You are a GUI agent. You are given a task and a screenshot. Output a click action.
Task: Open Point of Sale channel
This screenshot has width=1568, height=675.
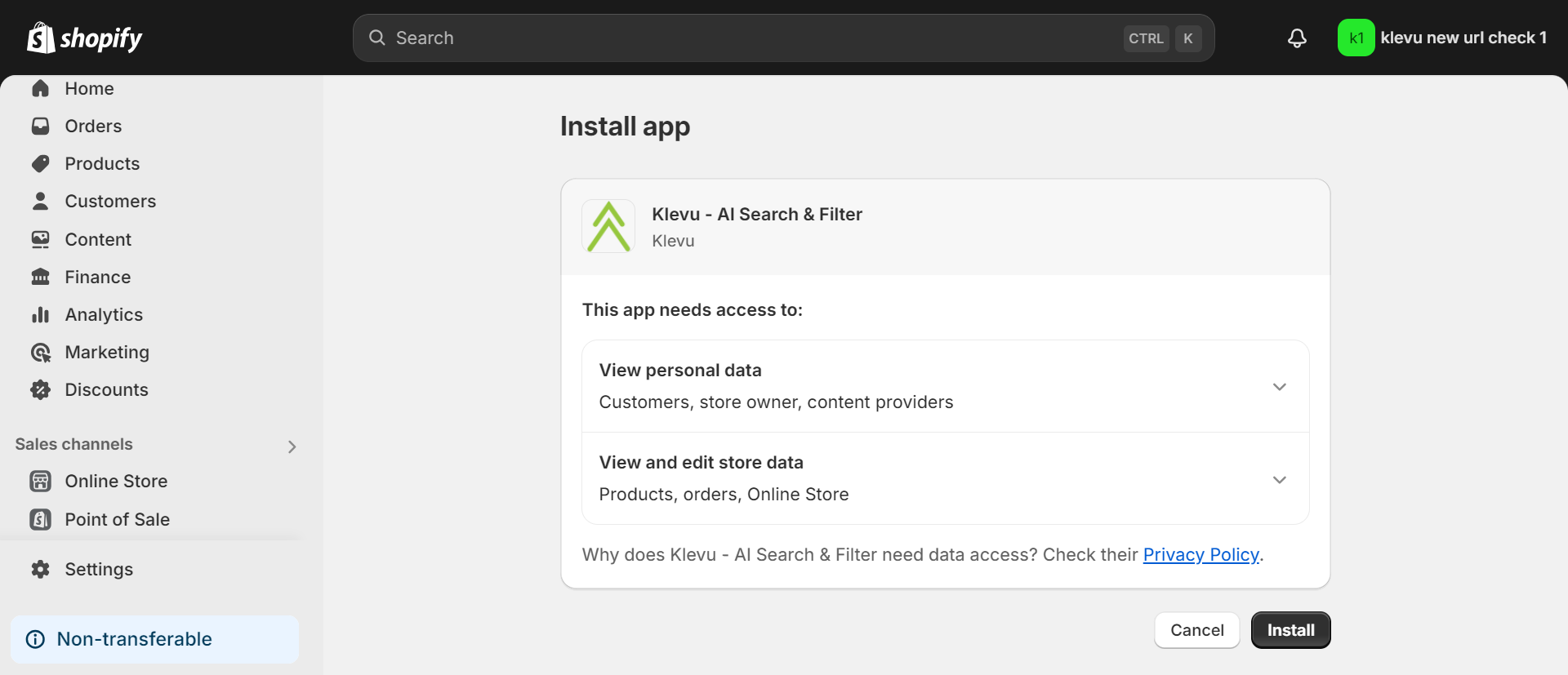pos(117,519)
